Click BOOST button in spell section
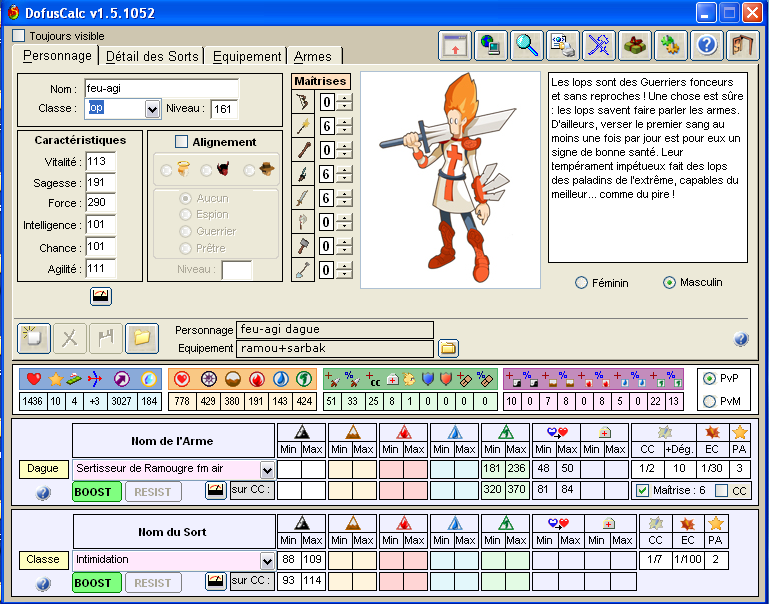 97,583
